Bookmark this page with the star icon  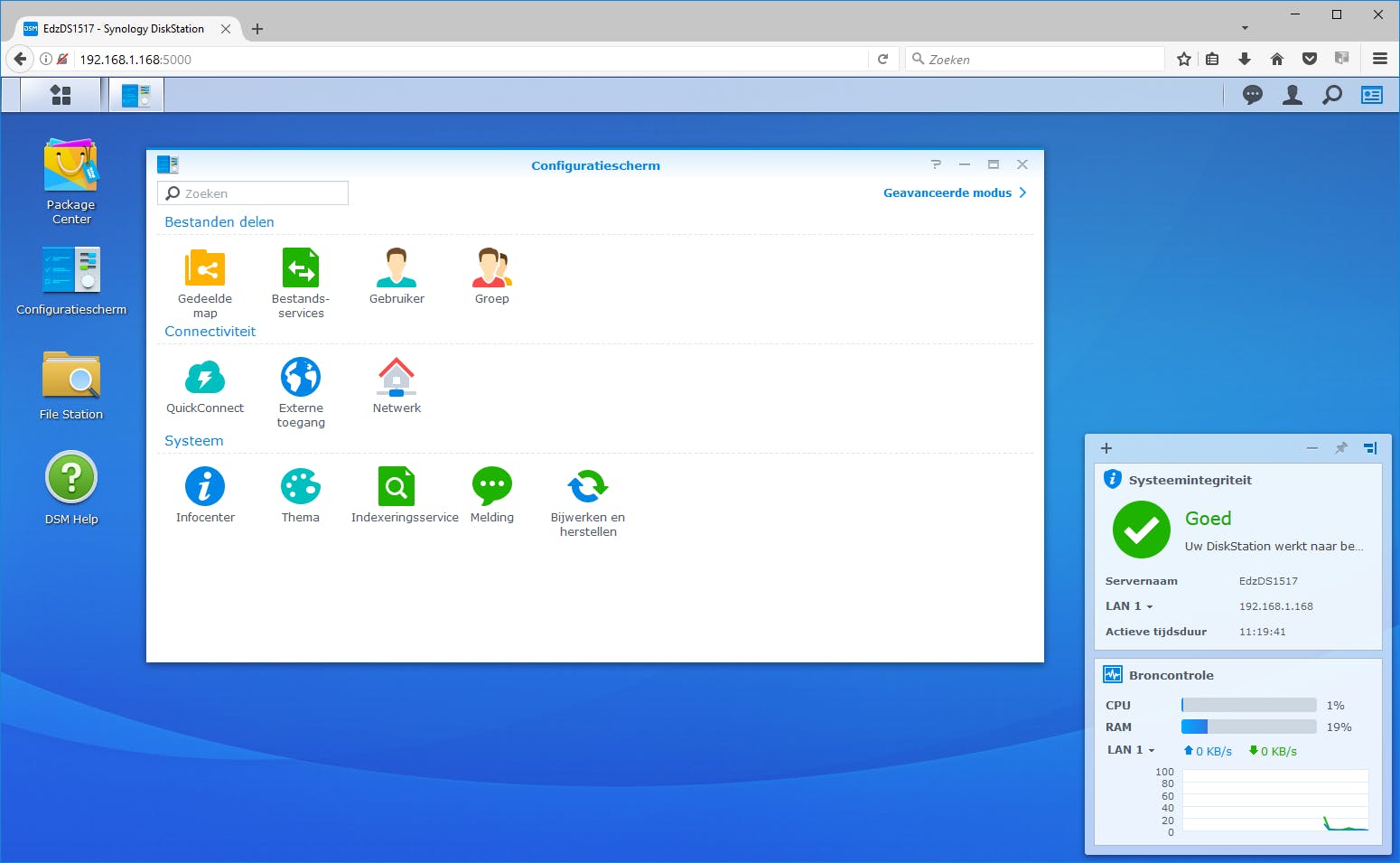point(1184,59)
